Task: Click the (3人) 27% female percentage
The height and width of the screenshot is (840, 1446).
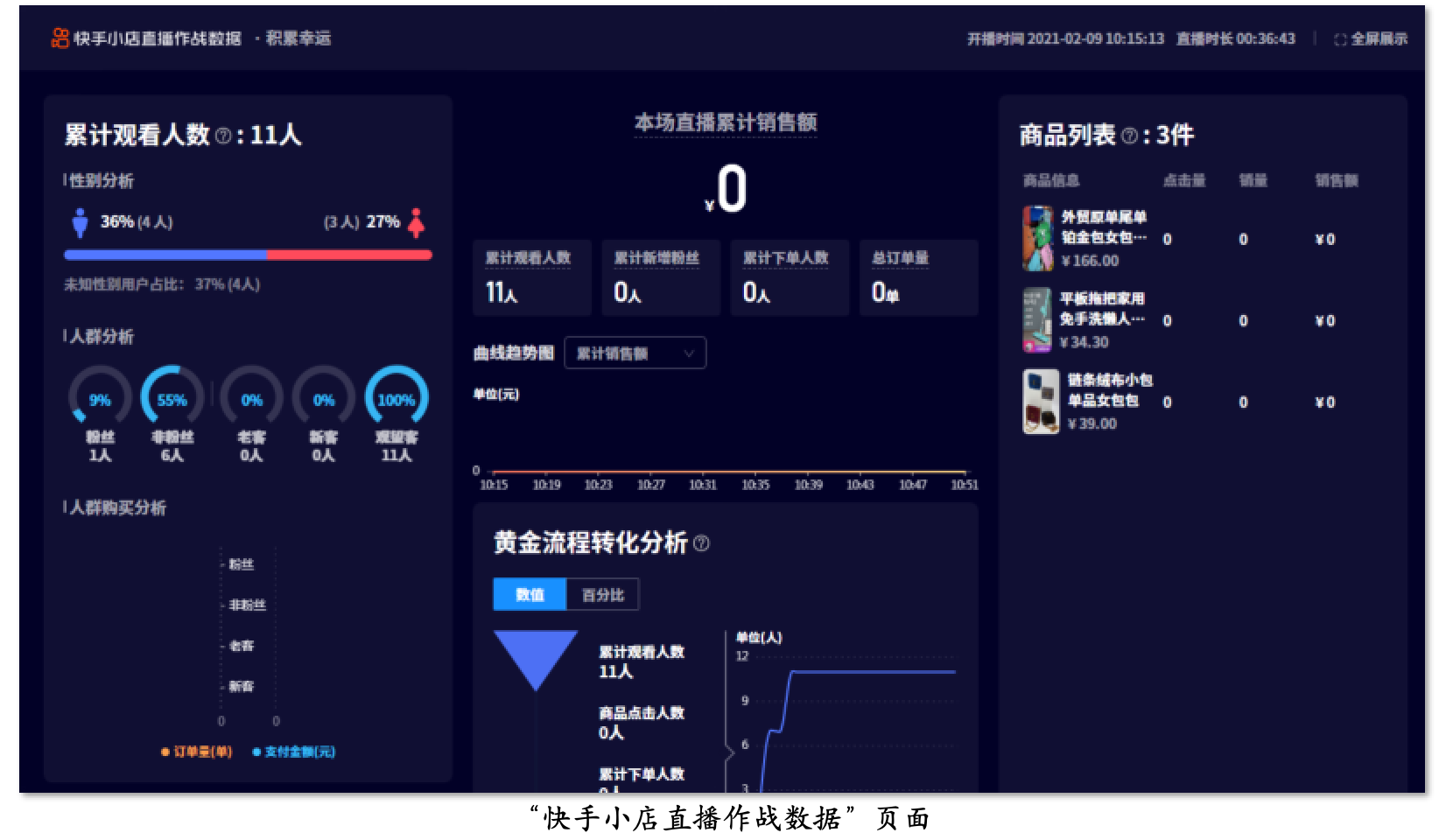Action: pyautogui.click(x=361, y=222)
